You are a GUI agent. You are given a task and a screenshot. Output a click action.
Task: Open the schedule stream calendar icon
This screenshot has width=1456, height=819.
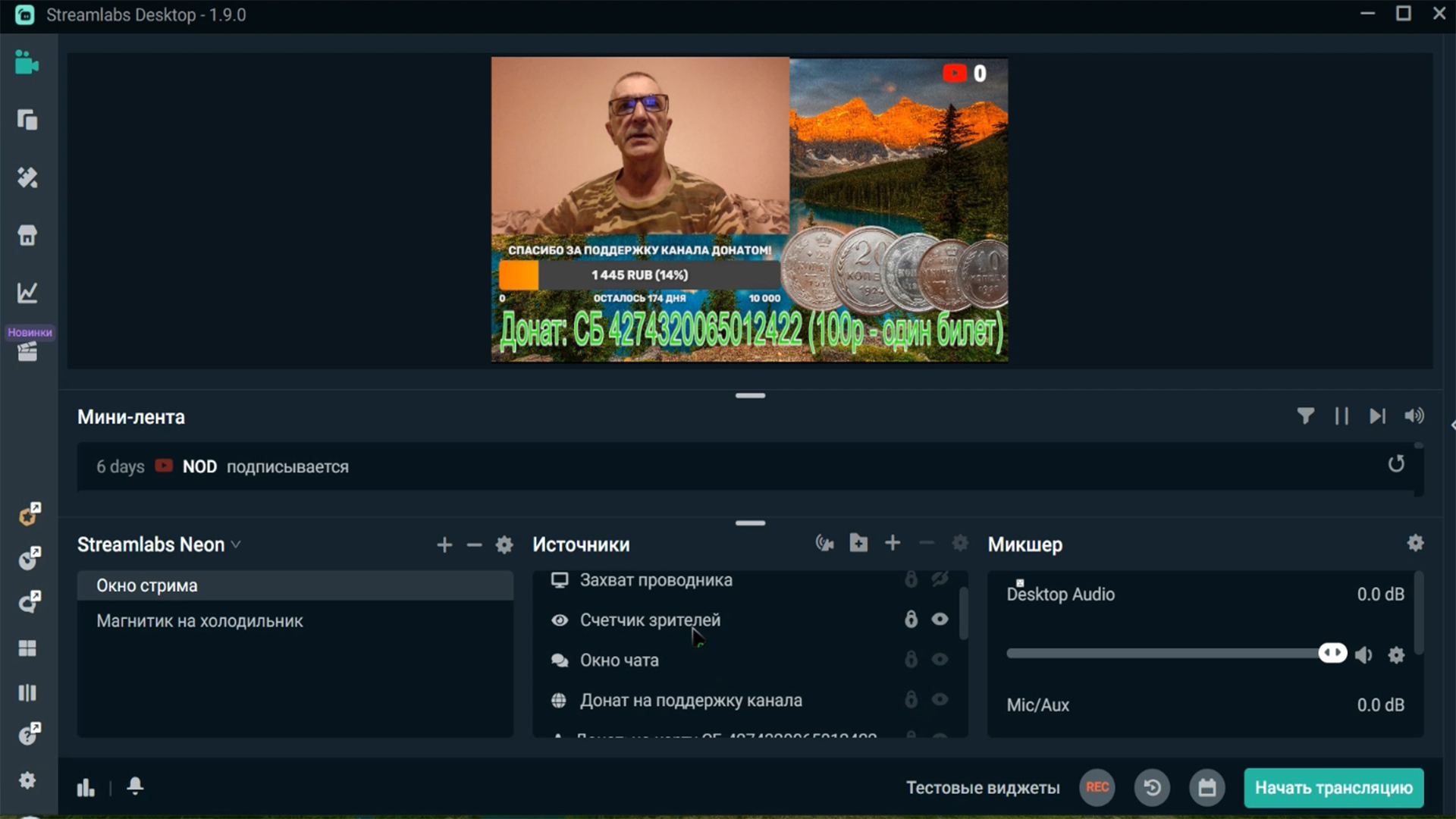click(1207, 787)
